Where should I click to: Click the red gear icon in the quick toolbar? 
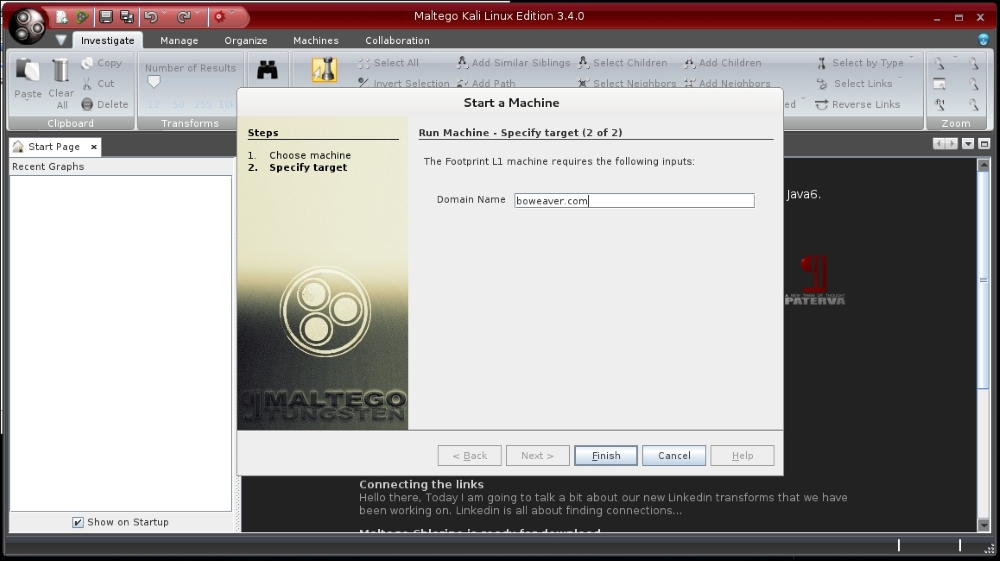(x=219, y=17)
